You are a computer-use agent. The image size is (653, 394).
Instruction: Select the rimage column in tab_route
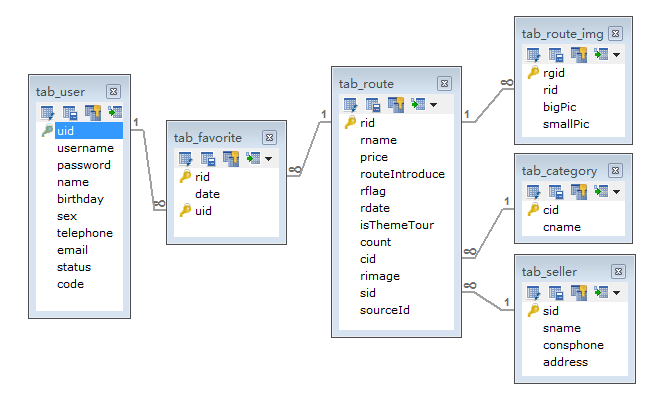[380, 276]
